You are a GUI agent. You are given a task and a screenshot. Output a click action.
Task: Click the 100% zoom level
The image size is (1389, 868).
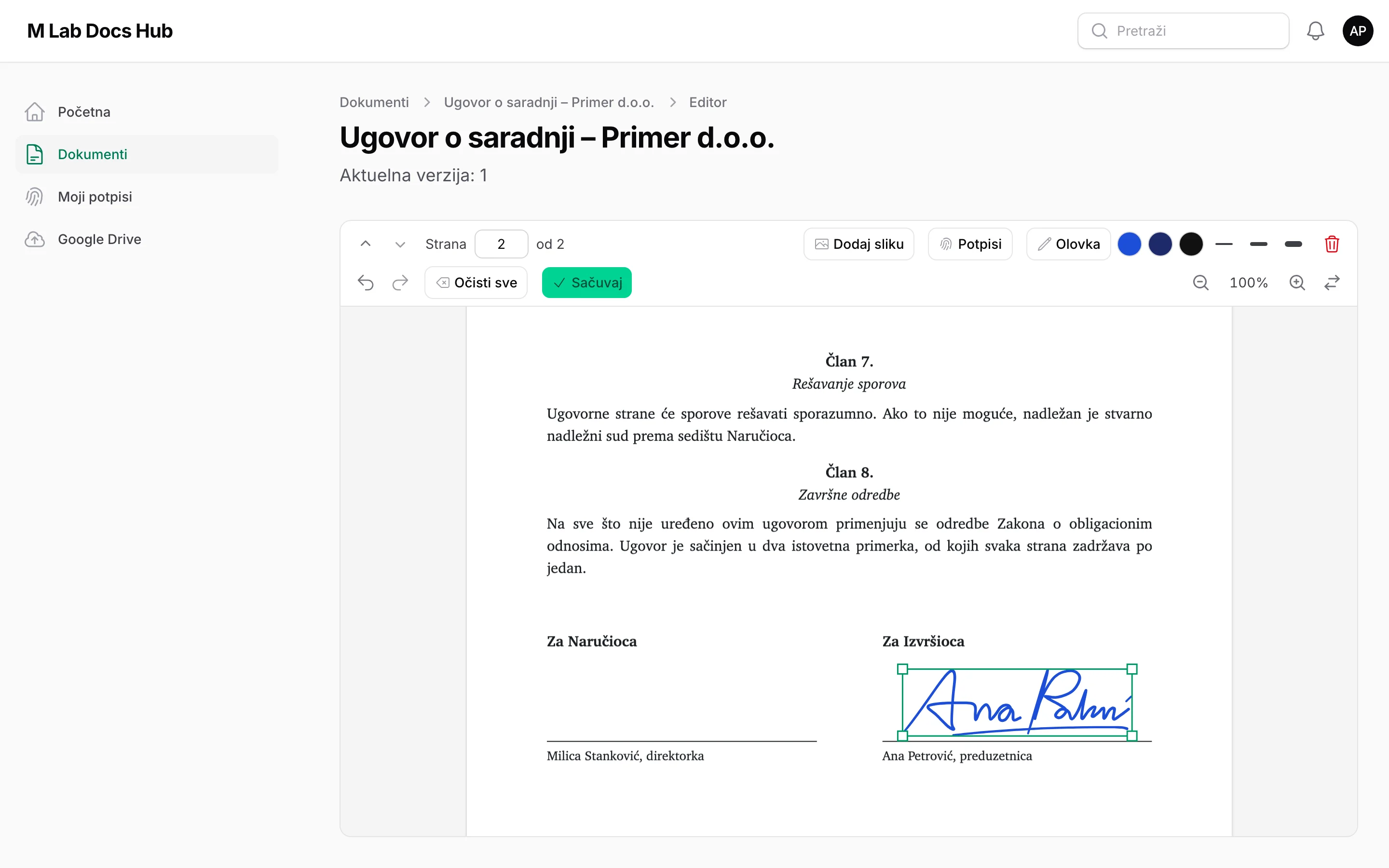[x=1248, y=283]
